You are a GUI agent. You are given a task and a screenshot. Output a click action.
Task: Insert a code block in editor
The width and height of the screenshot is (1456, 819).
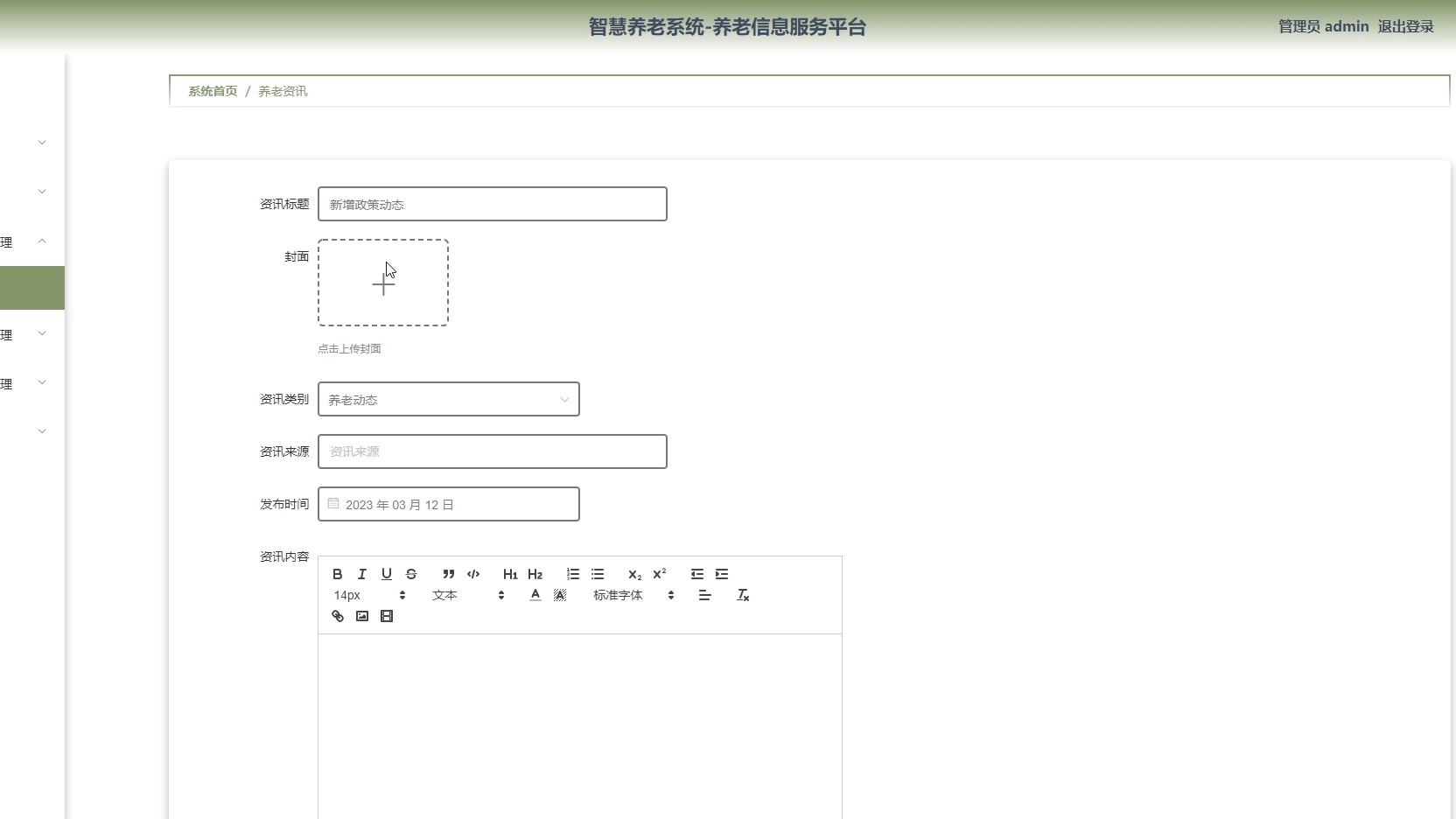[x=473, y=574]
